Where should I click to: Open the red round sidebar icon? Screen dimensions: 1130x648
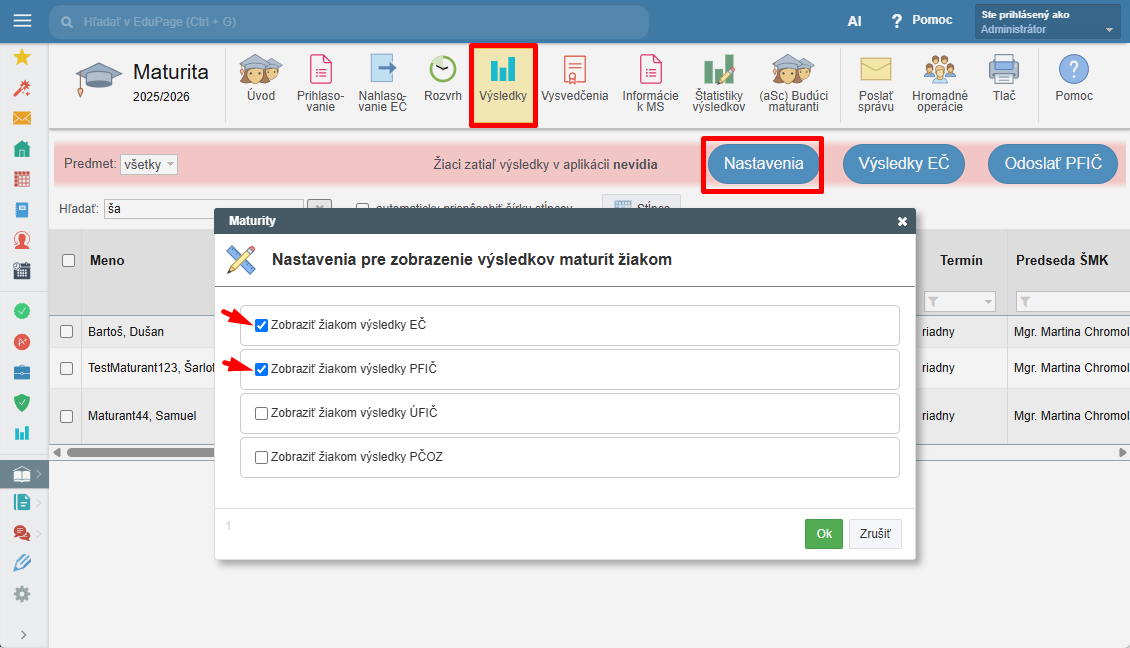tap(22, 342)
